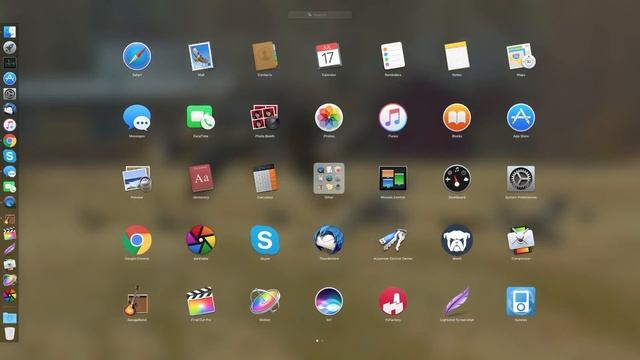Screen dimensions: 640x360
Task: Open the Calendar app showing 17
Action: (x=329, y=56)
